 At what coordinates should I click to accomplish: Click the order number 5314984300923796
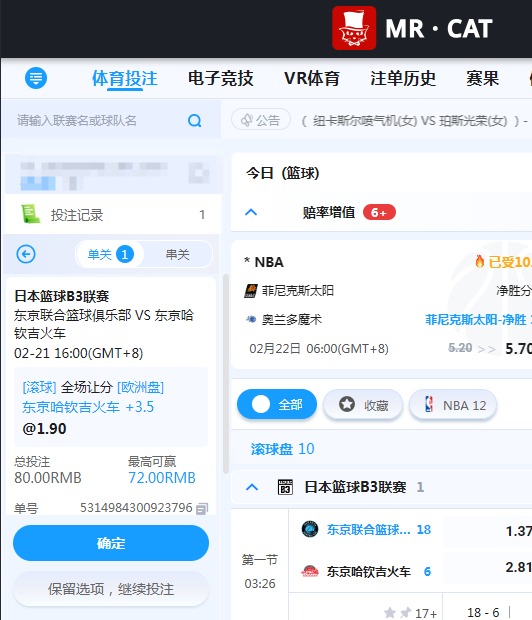(136, 508)
